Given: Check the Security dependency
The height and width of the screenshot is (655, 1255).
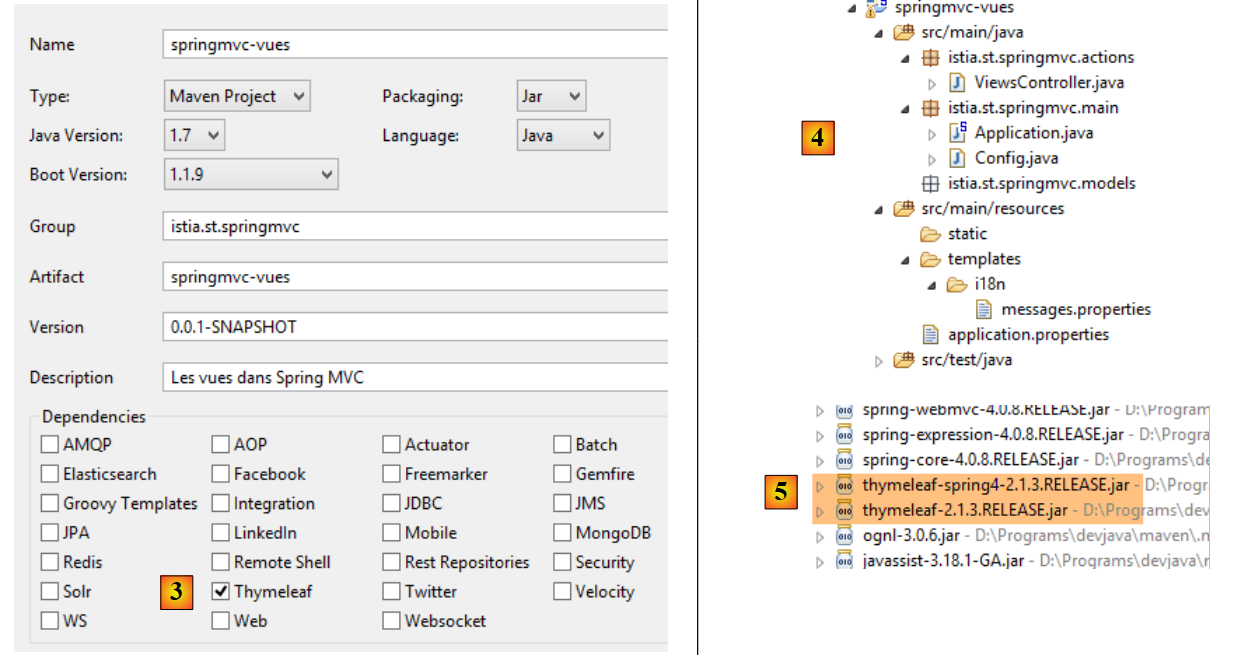Looking at the screenshot, I should [x=562, y=562].
